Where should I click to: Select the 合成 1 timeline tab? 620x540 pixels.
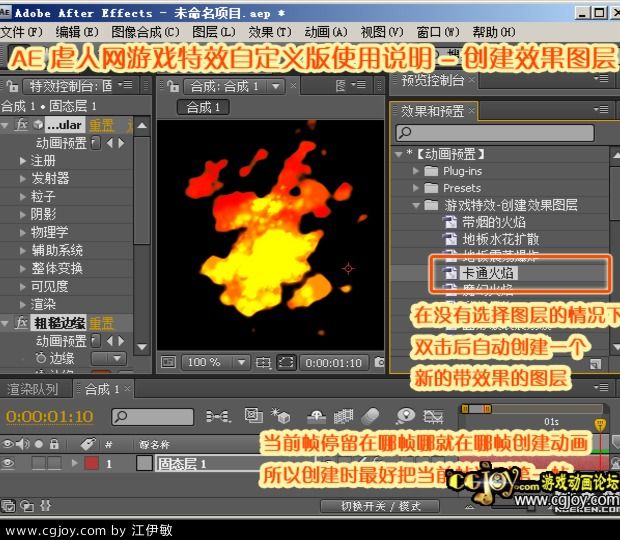102,389
